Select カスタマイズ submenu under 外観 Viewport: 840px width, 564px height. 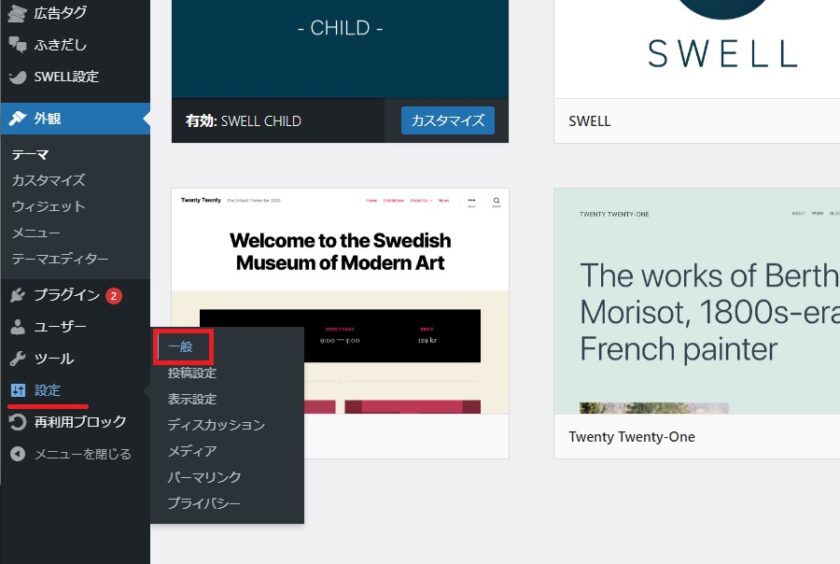48,181
